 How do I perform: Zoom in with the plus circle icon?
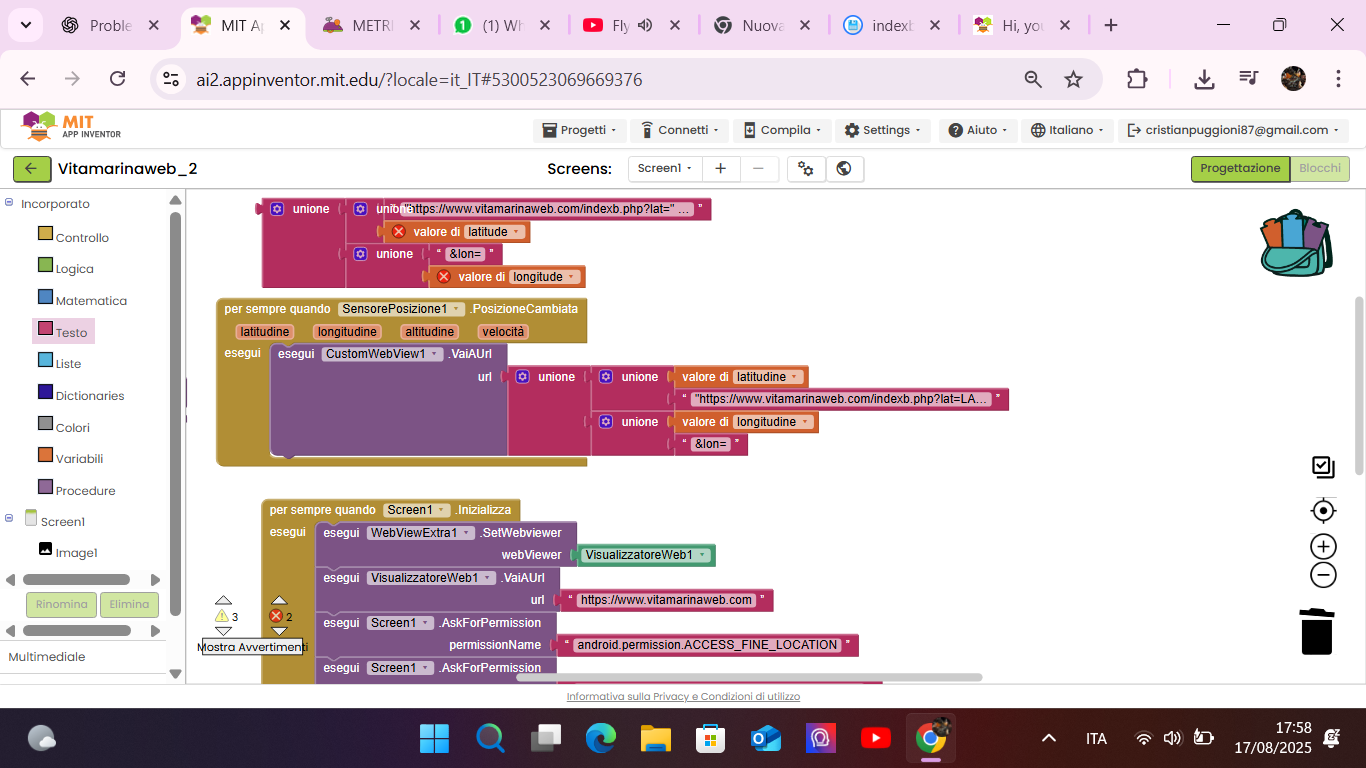point(1323,546)
